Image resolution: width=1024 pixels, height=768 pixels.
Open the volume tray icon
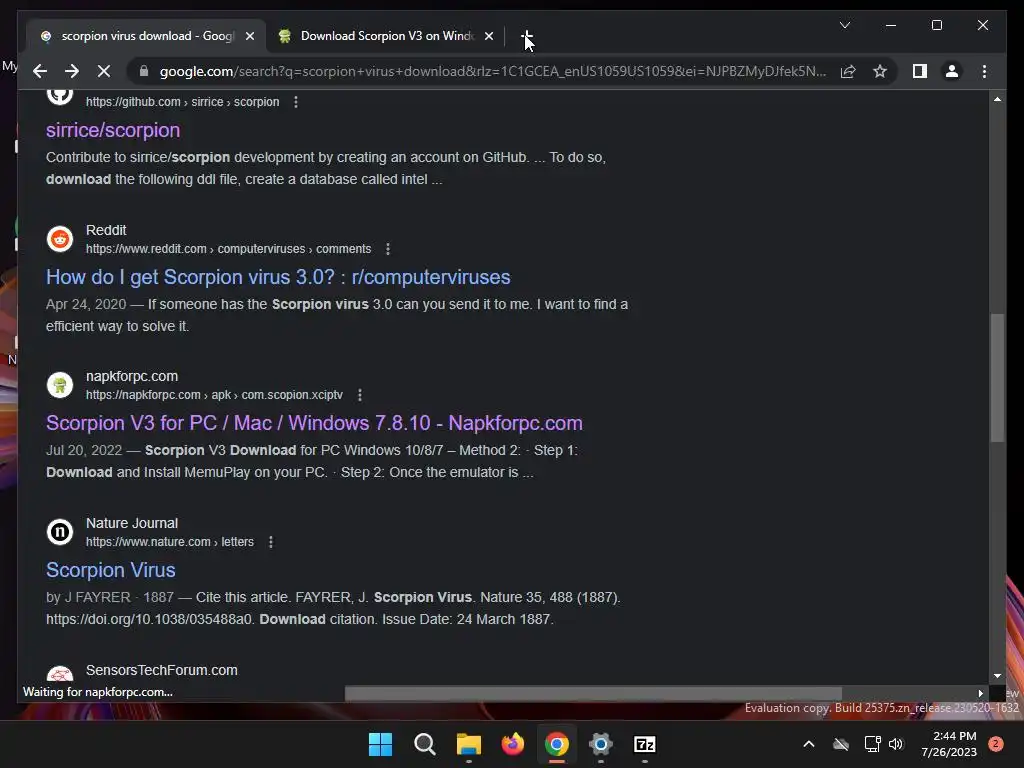[896, 744]
